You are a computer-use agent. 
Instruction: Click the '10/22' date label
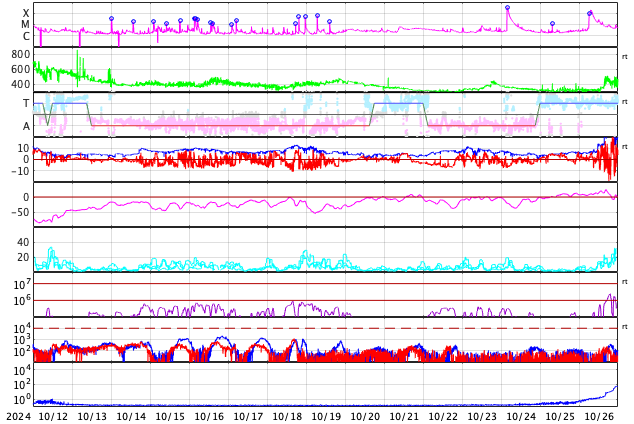443,416
